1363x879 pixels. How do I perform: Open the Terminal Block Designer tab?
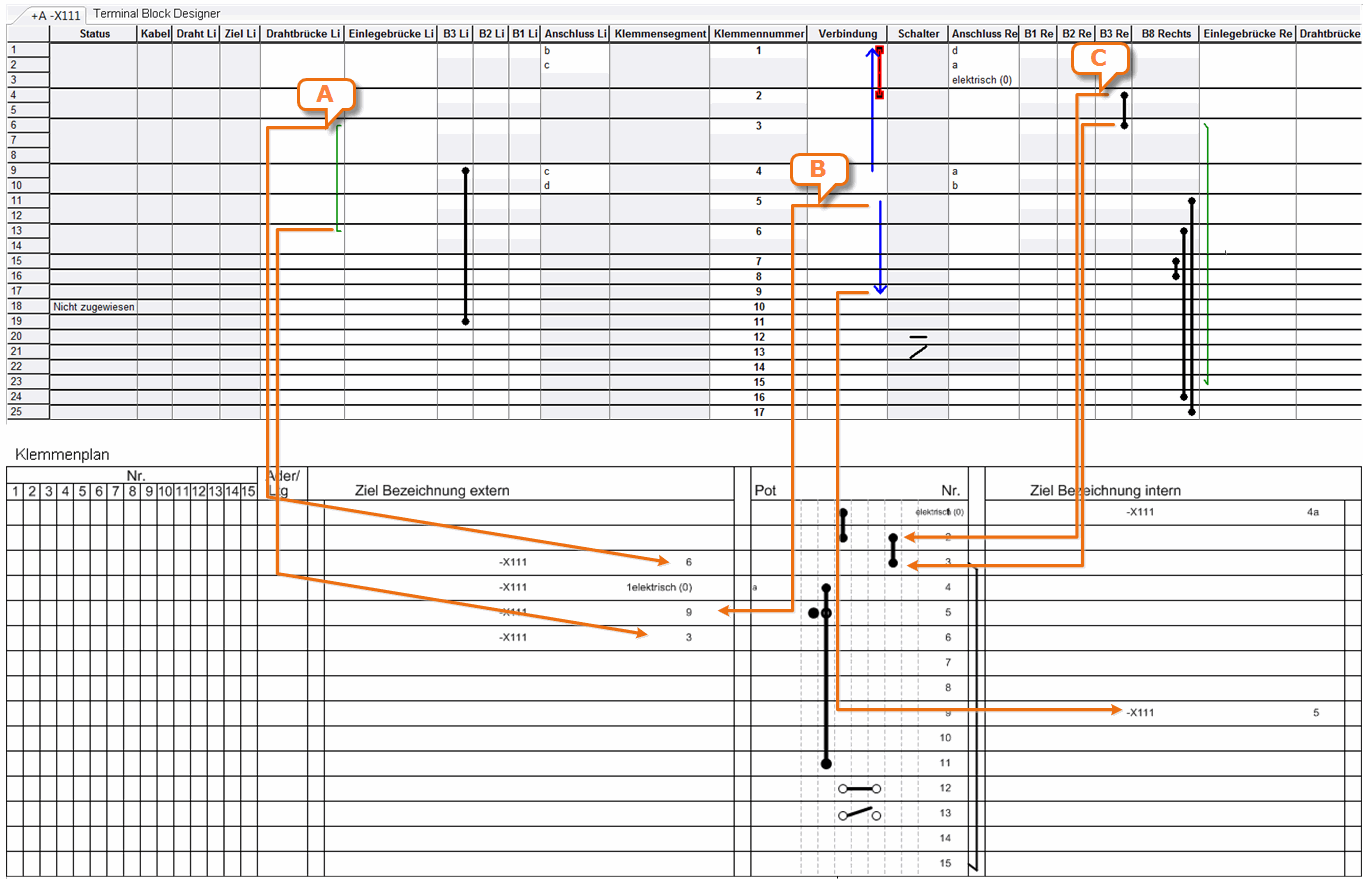[156, 15]
